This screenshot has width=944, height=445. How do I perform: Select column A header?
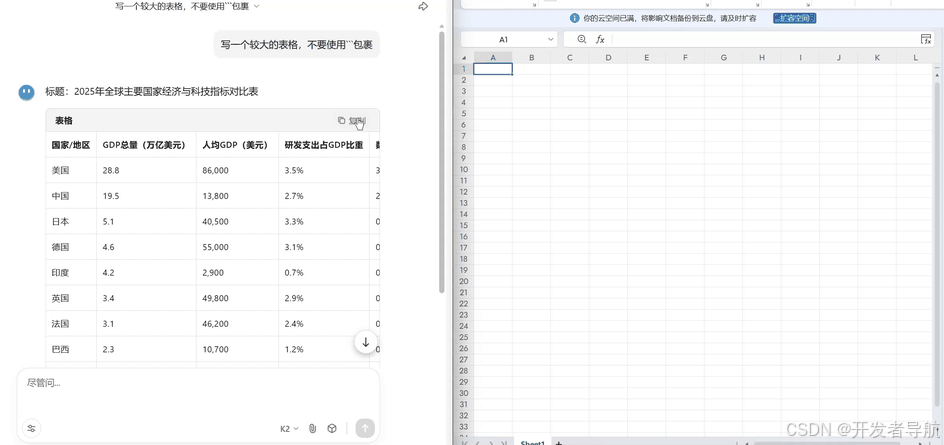pos(493,58)
